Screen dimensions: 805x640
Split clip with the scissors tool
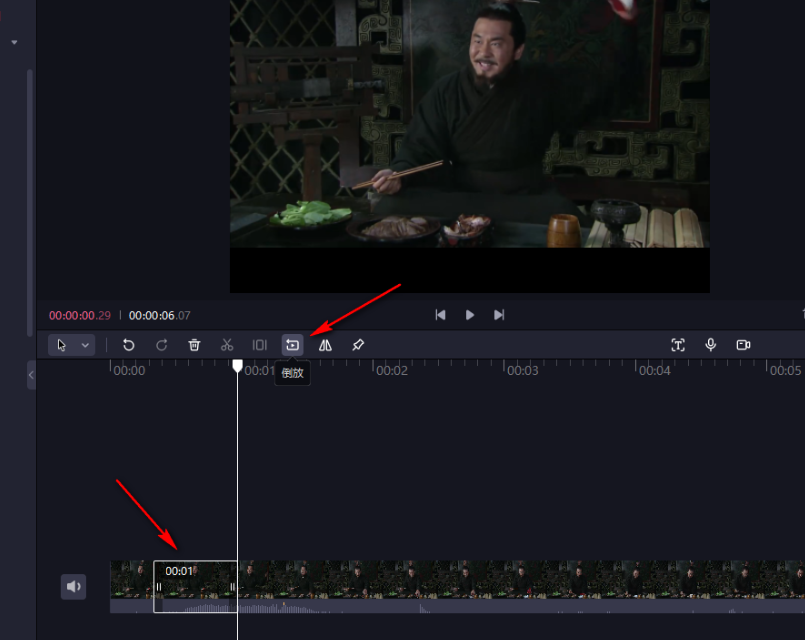click(x=227, y=345)
